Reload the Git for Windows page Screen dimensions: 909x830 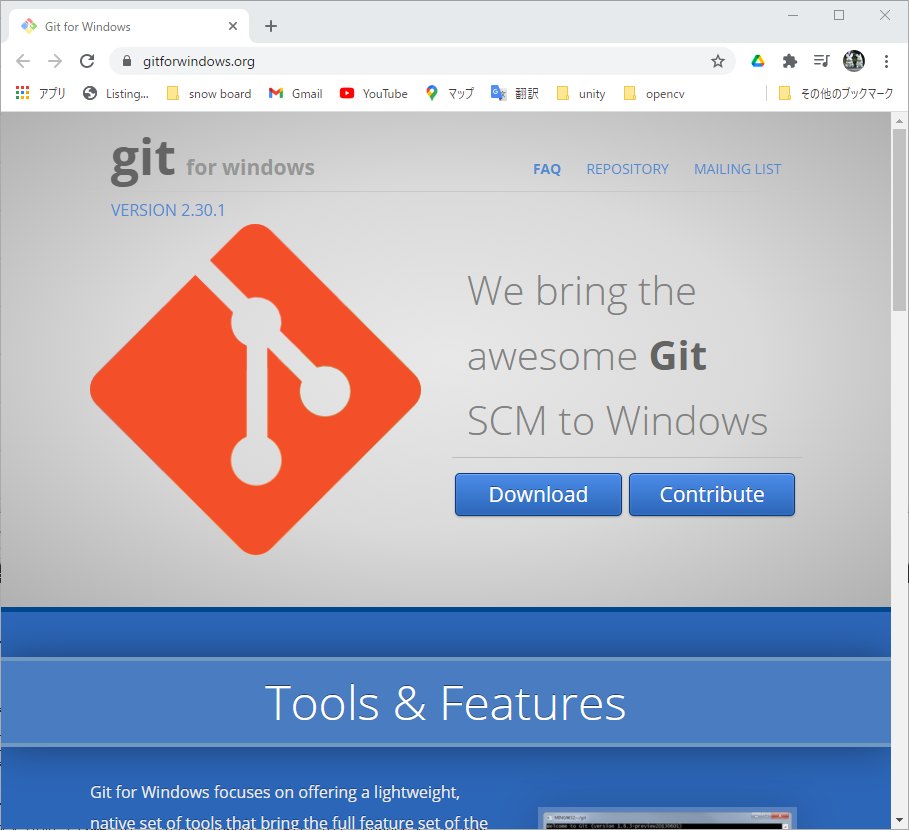tap(87, 61)
